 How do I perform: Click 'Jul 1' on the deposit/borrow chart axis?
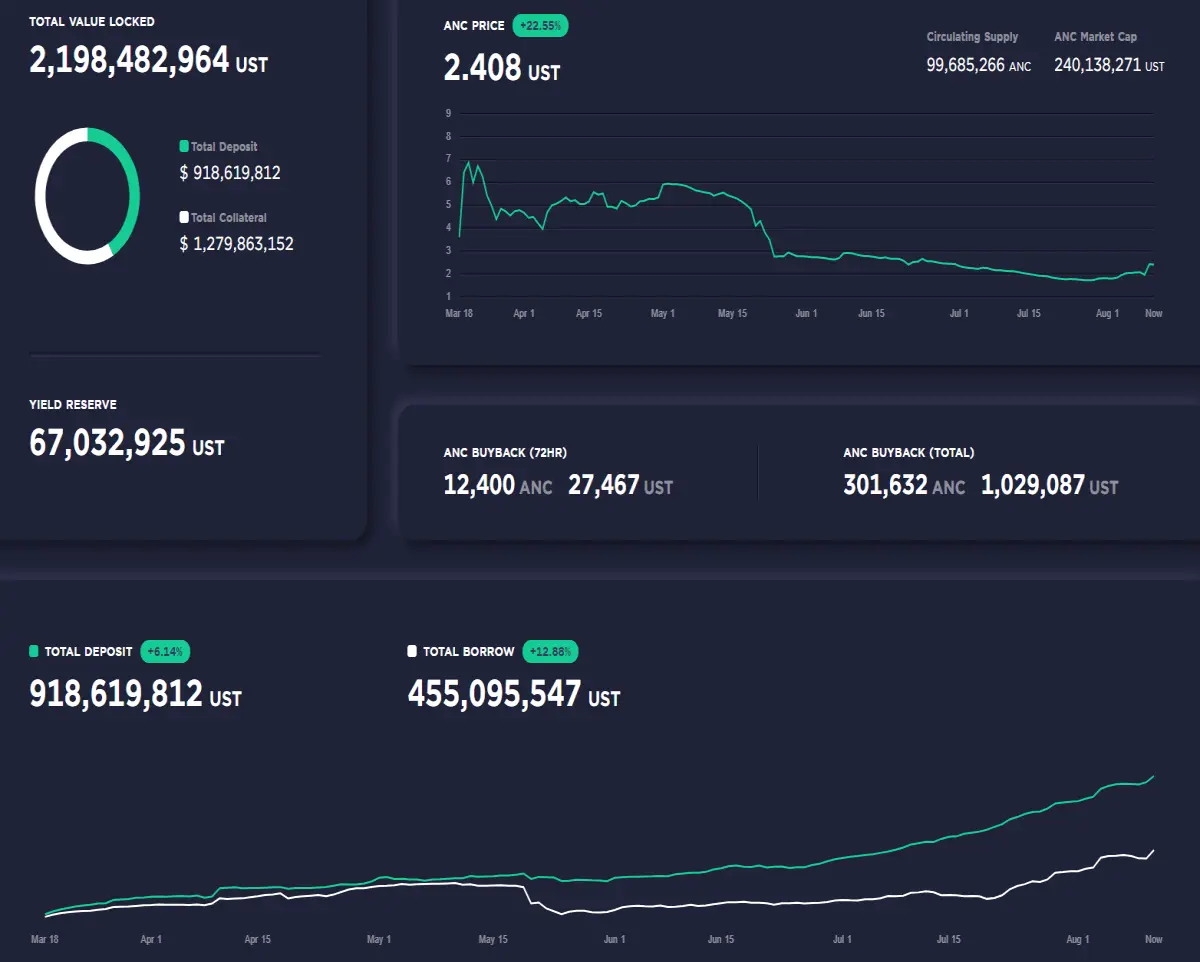point(842,939)
